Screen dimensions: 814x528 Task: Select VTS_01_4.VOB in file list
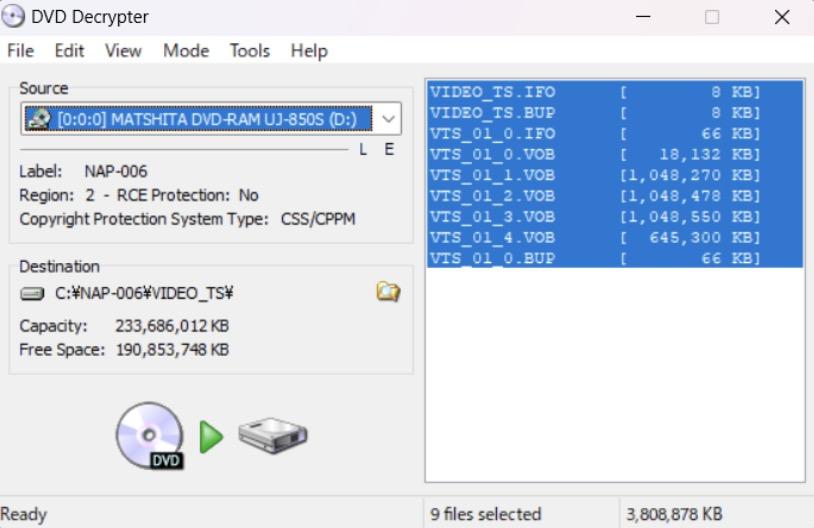pyautogui.click(x=615, y=237)
